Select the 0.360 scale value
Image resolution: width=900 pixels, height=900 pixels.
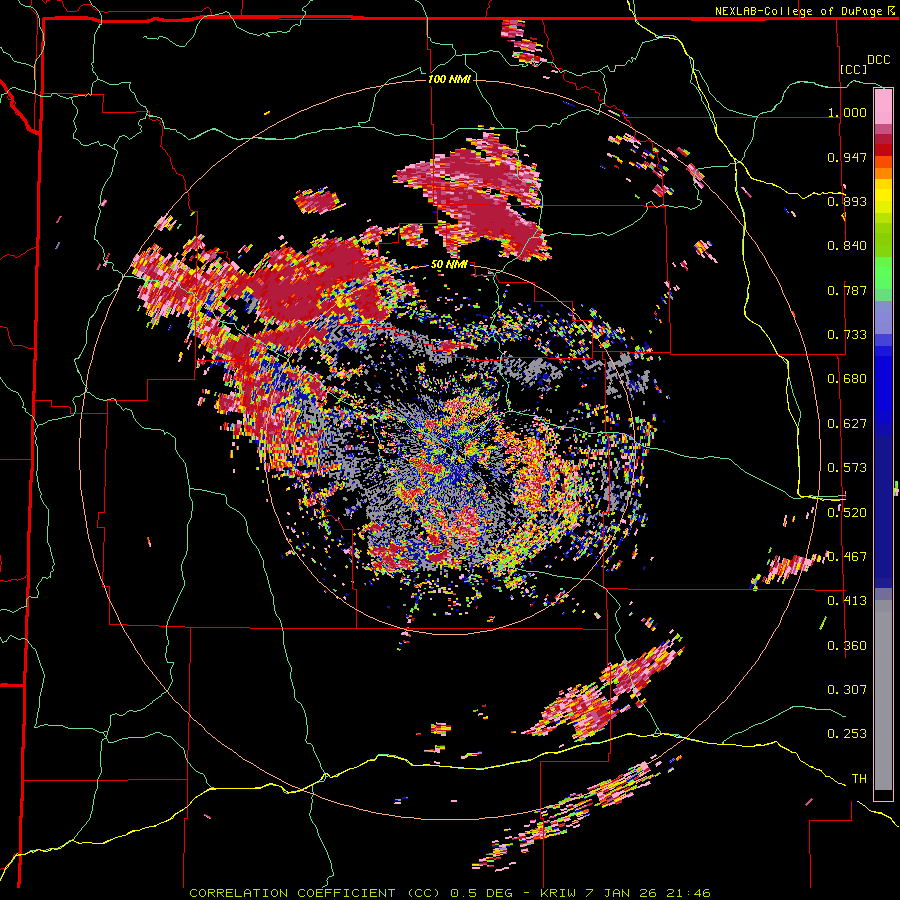pos(847,645)
